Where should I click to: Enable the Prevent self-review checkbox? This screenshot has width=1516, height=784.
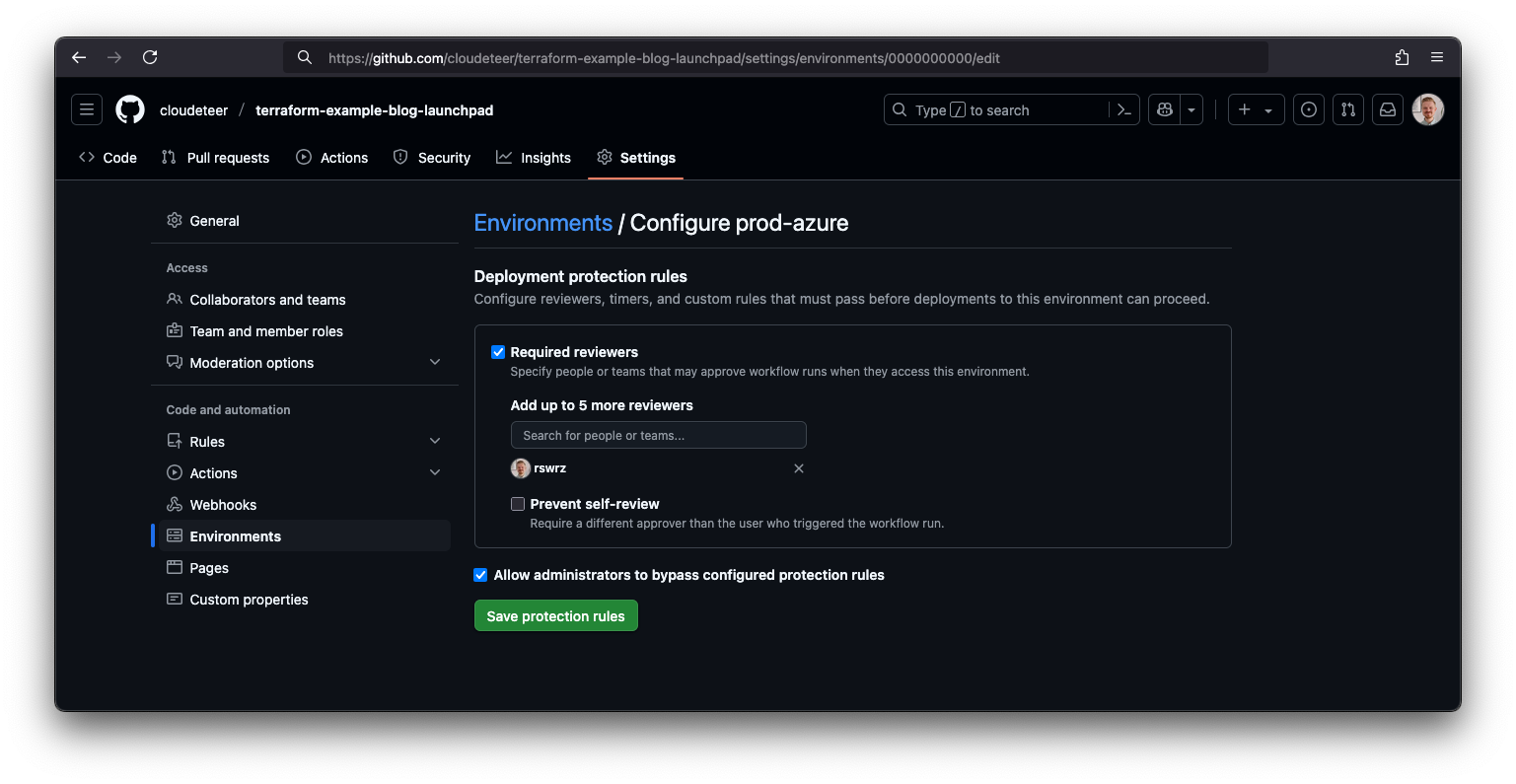[518, 504]
